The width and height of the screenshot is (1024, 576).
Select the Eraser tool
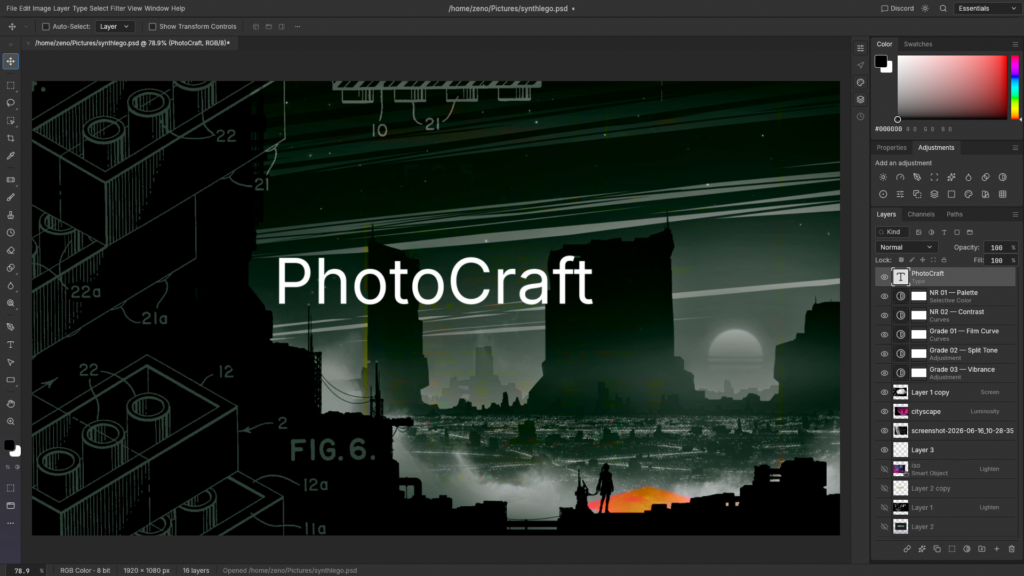click(10, 250)
